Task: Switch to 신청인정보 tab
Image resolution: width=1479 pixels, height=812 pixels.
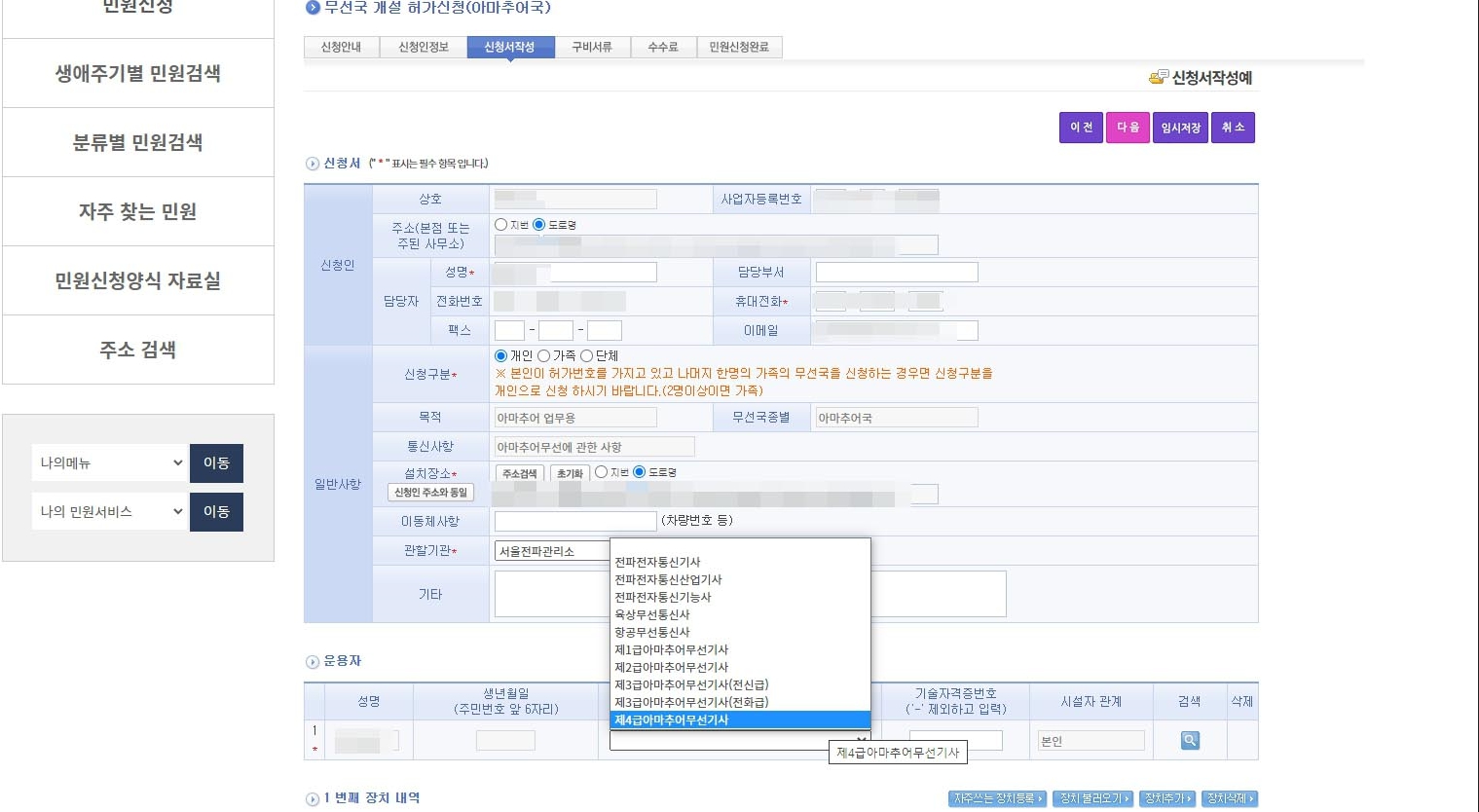Action: pos(424,47)
